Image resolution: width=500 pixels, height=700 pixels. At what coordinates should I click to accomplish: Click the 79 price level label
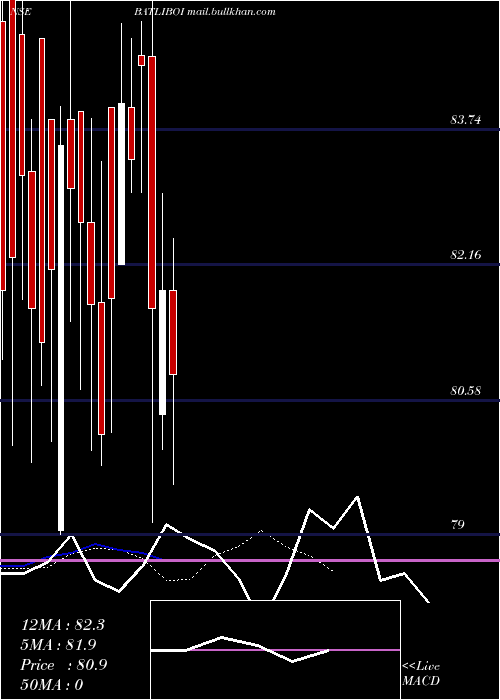point(458,525)
